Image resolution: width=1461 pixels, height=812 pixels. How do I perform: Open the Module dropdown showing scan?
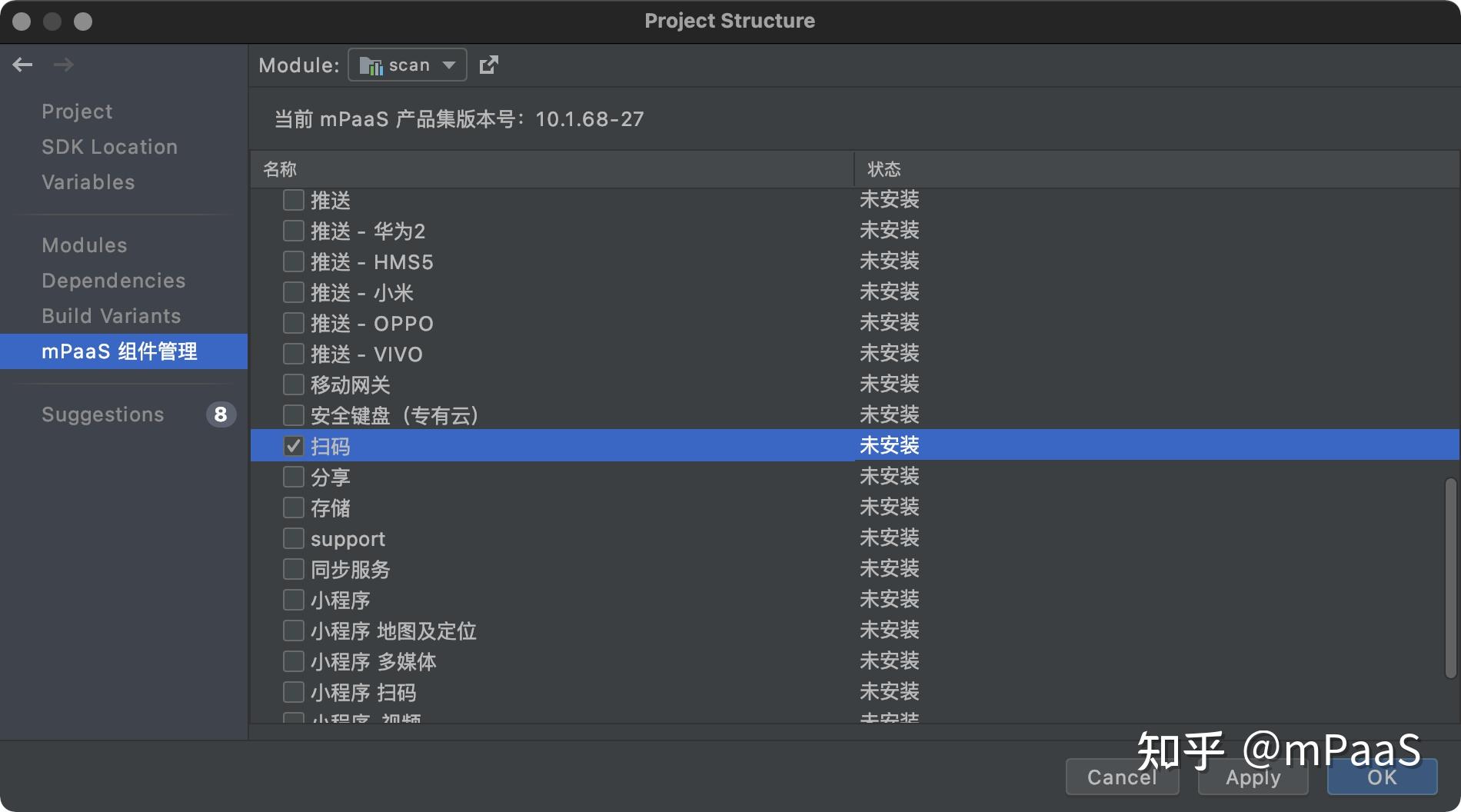pyautogui.click(x=450, y=65)
